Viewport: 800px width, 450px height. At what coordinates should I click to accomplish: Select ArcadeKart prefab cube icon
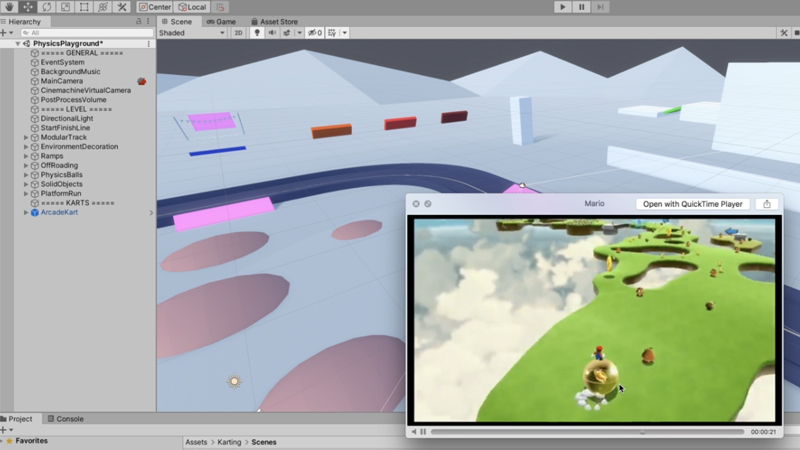[x=35, y=212]
